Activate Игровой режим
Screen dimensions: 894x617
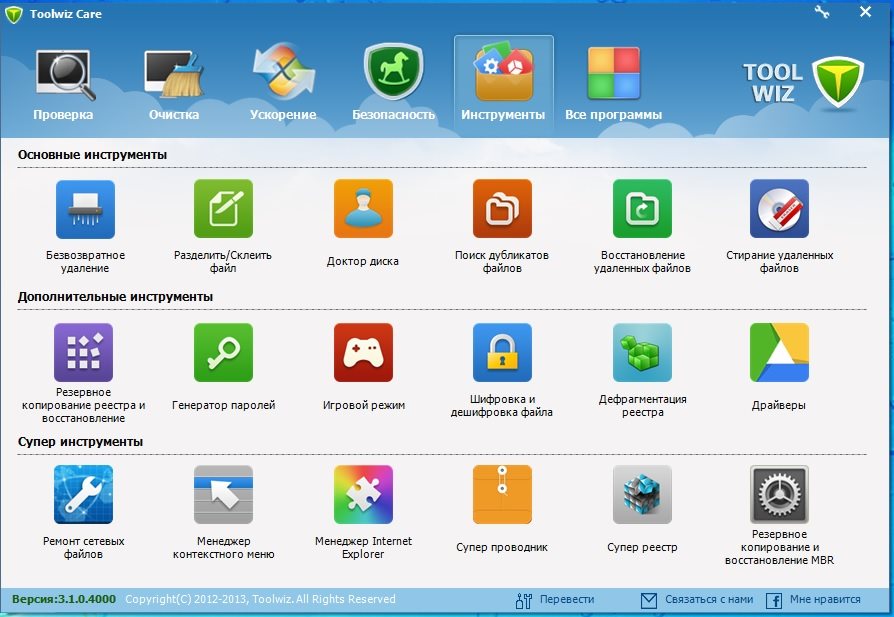pyautogui.click(x=363, y=352)
